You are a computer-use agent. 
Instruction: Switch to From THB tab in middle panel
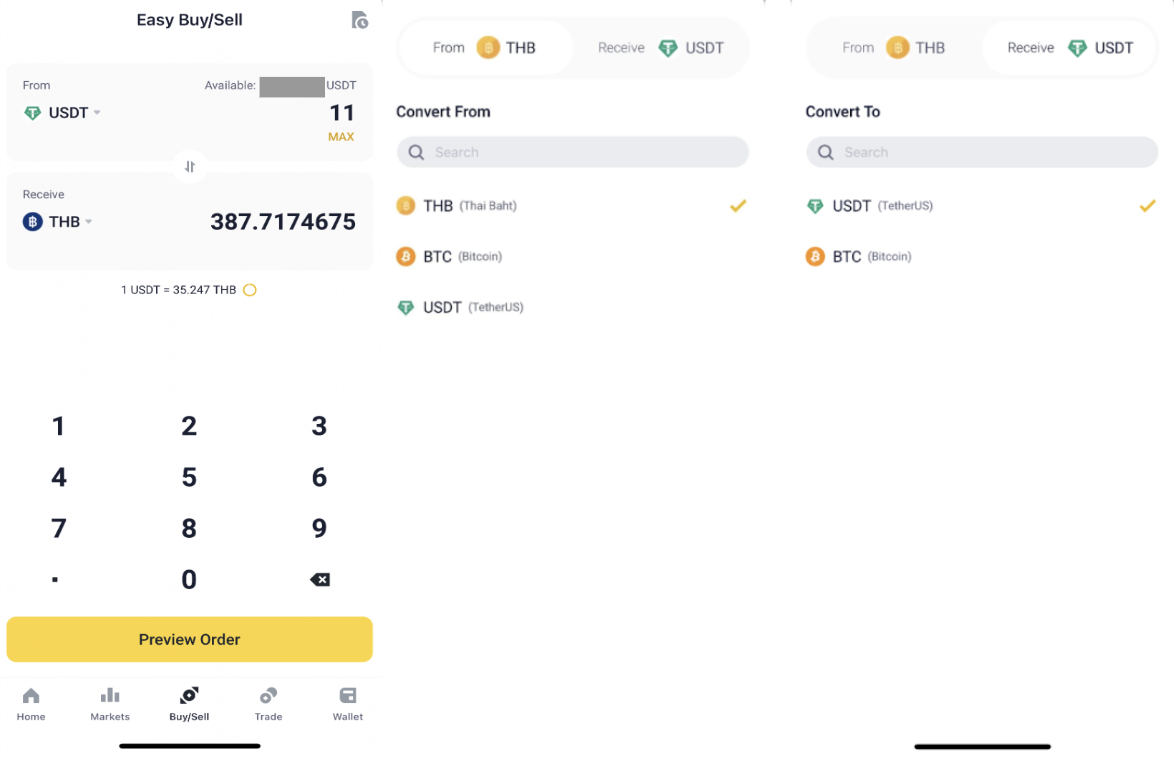tap(486, 48)
